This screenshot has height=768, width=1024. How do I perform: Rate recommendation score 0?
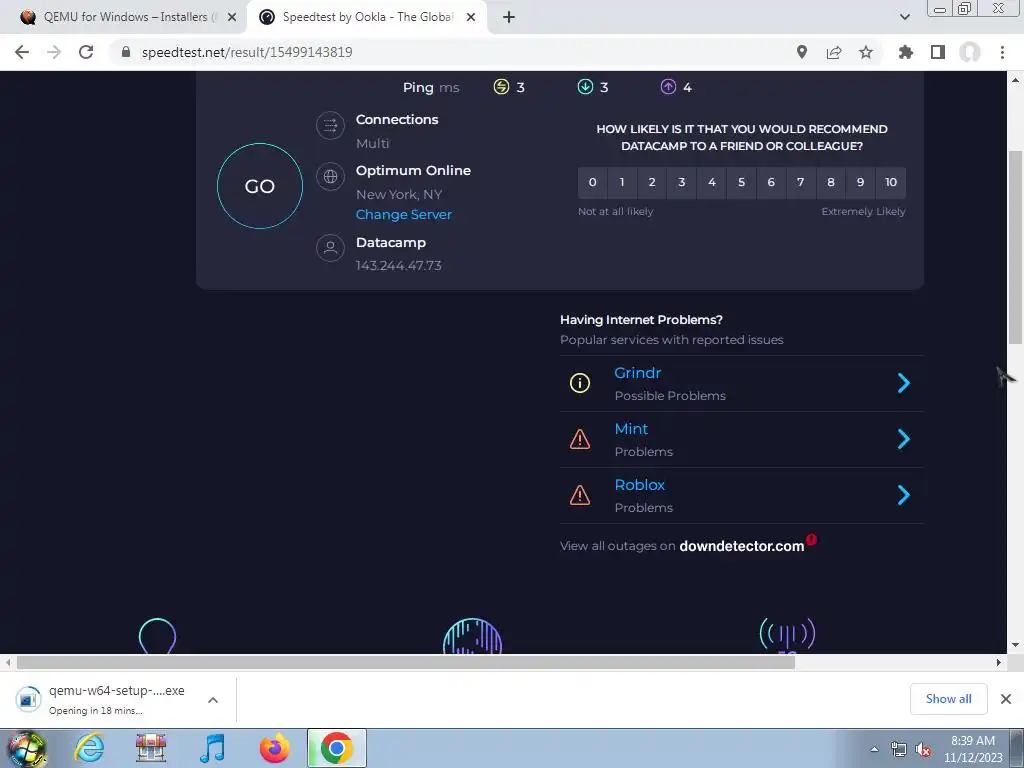pyautogui.click(x=592, y=182)
